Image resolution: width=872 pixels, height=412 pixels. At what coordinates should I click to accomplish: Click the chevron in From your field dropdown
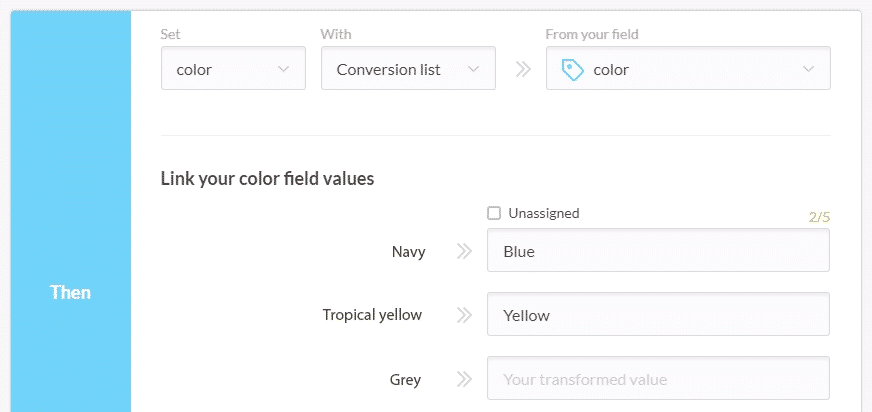pyautogui.click(x=808, y=70)
